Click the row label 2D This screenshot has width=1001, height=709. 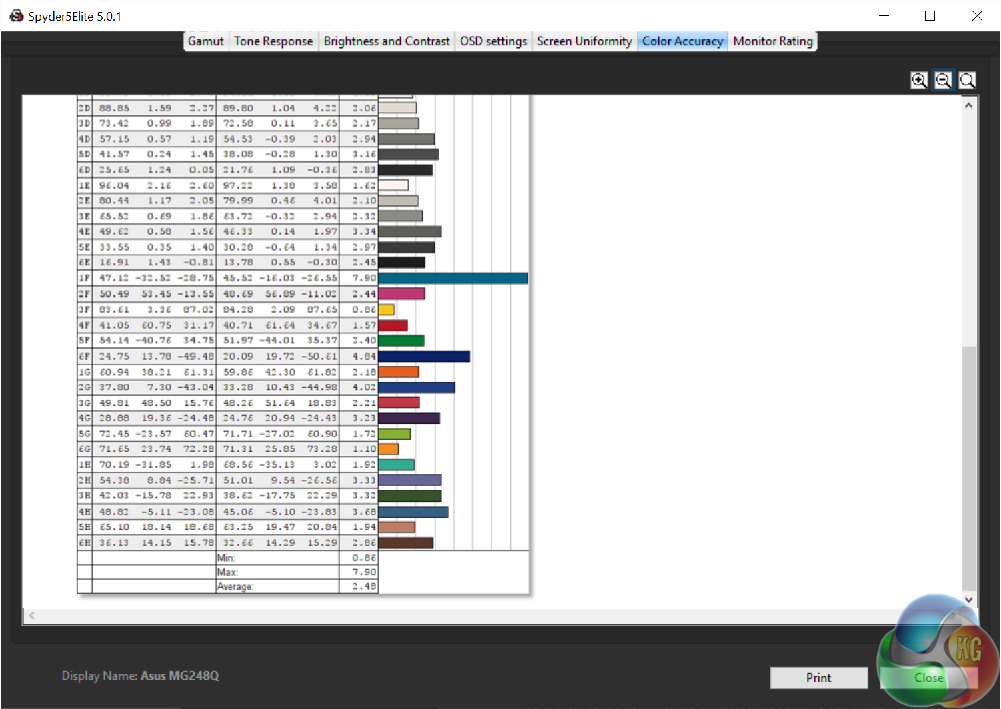pyautogui.click(x=84, y=108)
